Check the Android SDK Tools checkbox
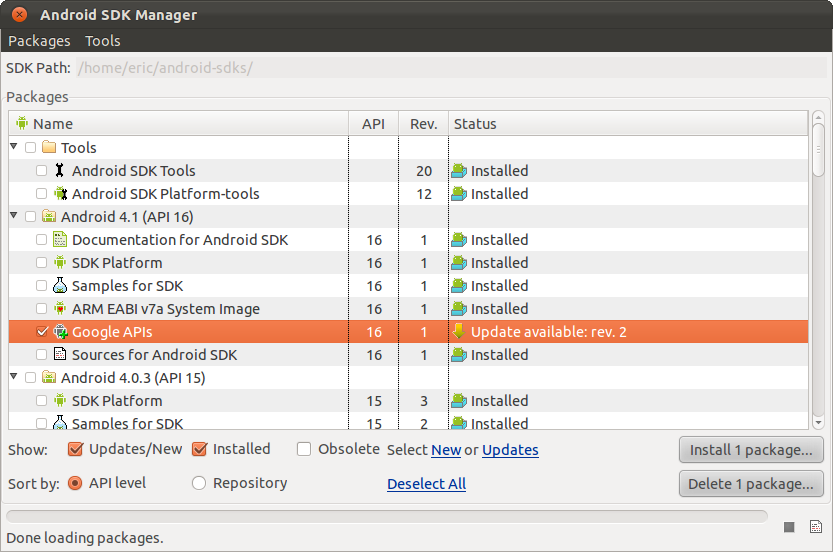833x552 pixels. [x=41, y=171]
